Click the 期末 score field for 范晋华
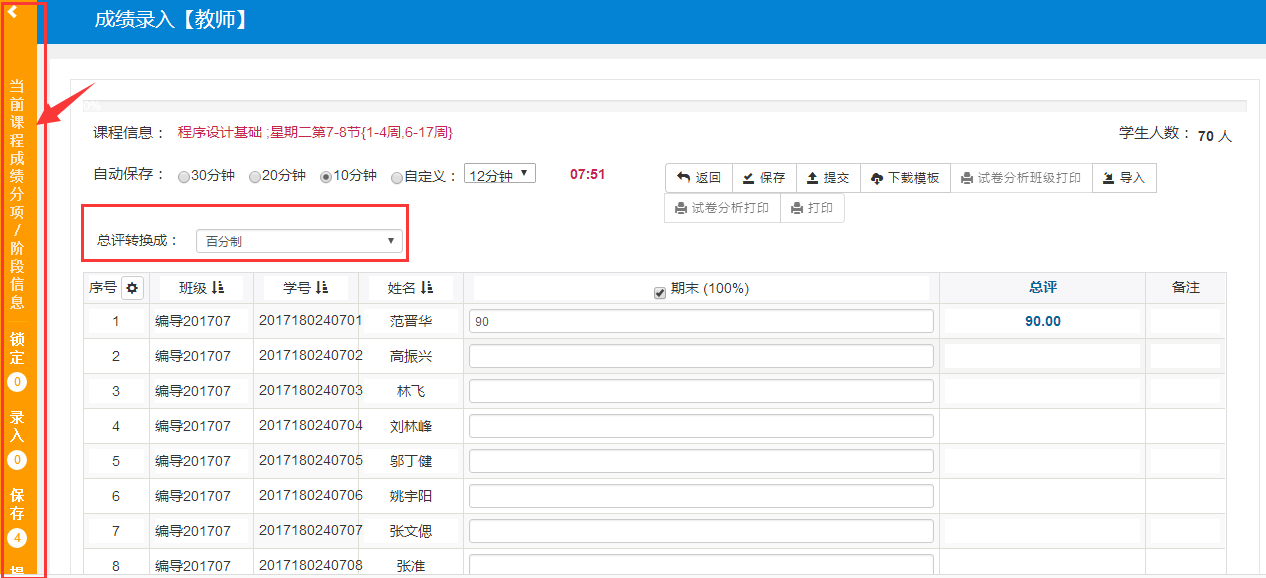This screenshot has height=578, width=1266. 701,321
